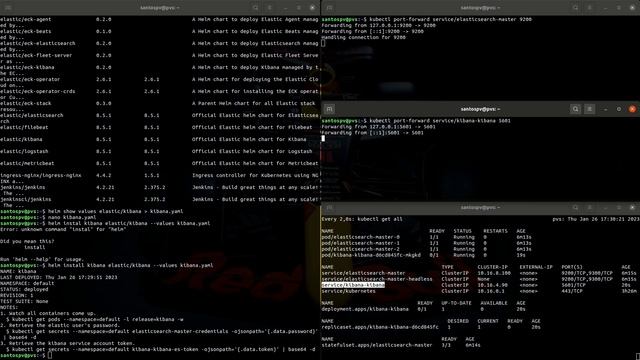Click the 'Official Elastic helm chart for Kibana' description
Screen dimensions: 640x360
tap(249, 139)
